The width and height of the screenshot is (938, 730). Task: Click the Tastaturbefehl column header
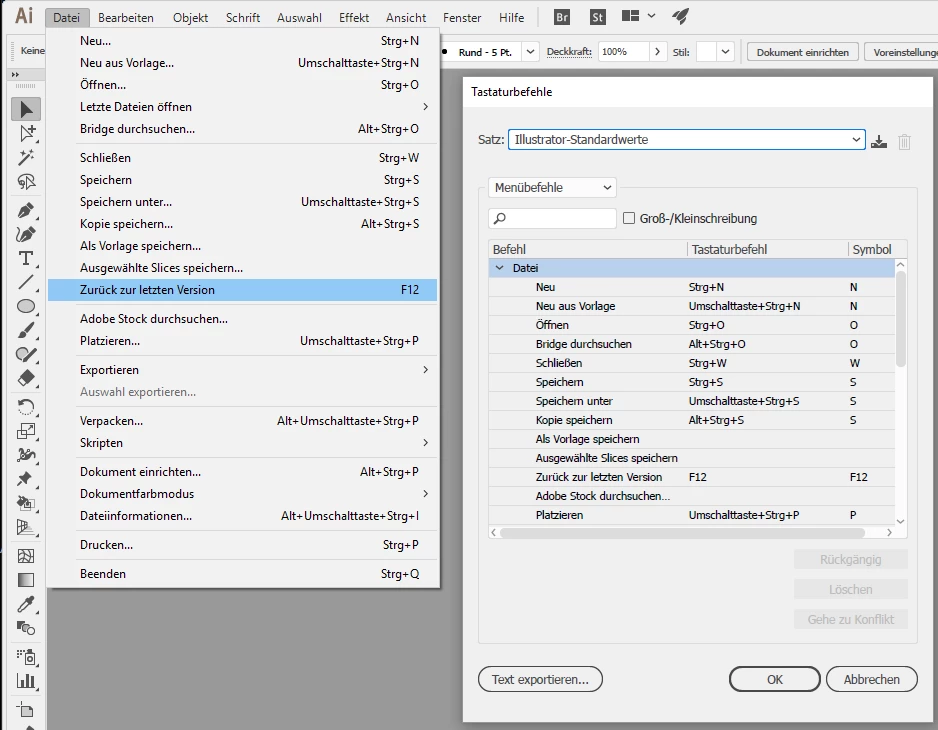point(767,249)
